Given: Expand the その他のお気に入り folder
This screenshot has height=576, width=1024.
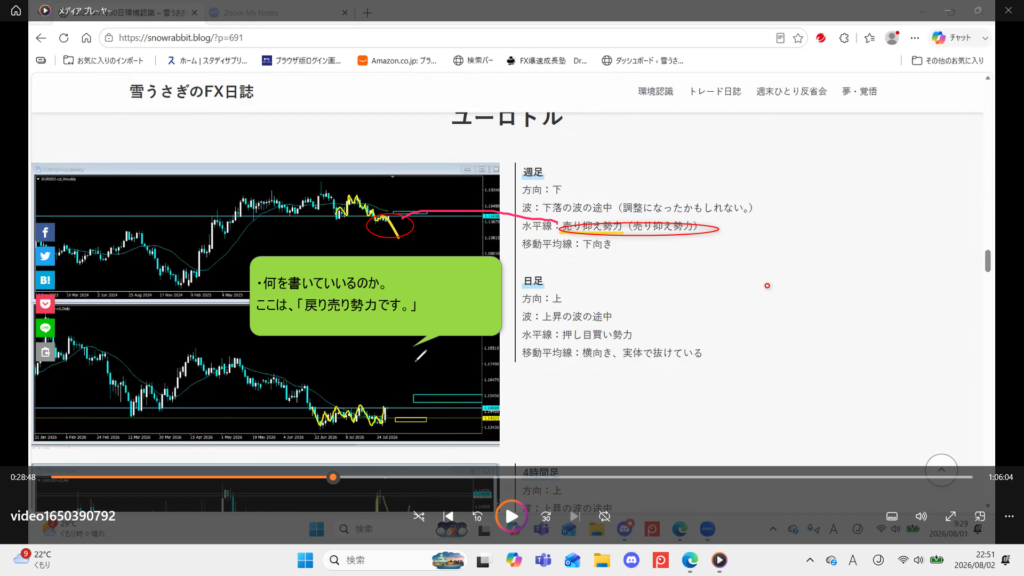Looking at the screenshot, I should point(948,60).
